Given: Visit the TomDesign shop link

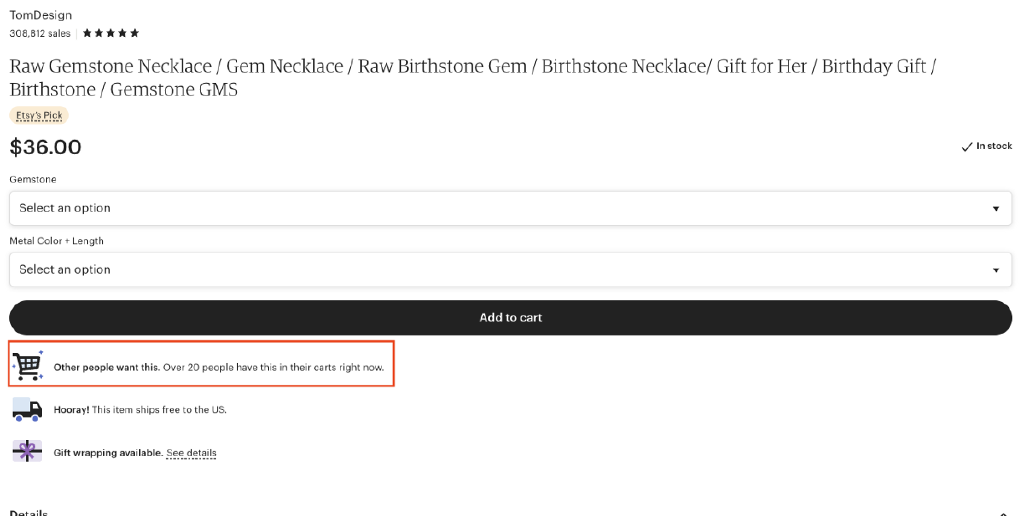Looking at the screenshot, I should (41, 15).
